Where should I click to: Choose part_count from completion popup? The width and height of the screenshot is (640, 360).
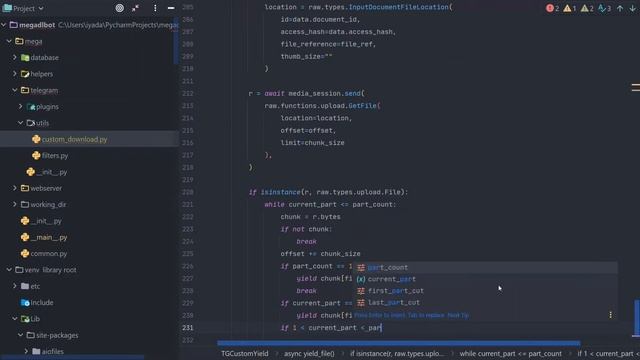coord(486,267)
